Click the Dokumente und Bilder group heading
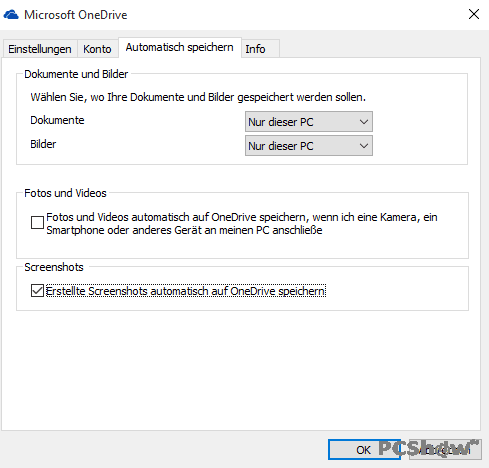The height and width of the screenshot is (468, 489). 76,74
